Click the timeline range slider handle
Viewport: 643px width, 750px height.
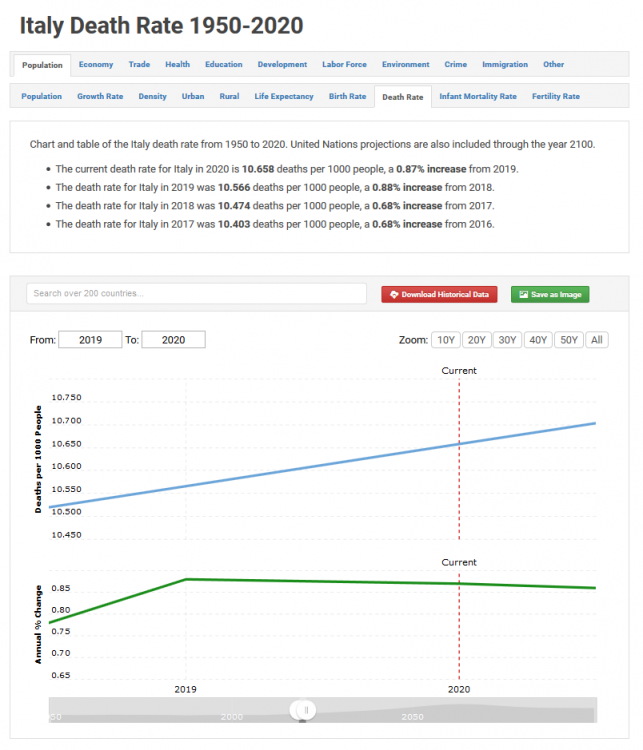coord(303,710)
